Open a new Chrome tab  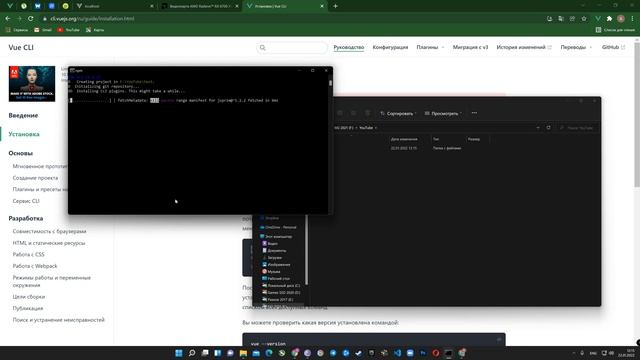pos(336,6)
